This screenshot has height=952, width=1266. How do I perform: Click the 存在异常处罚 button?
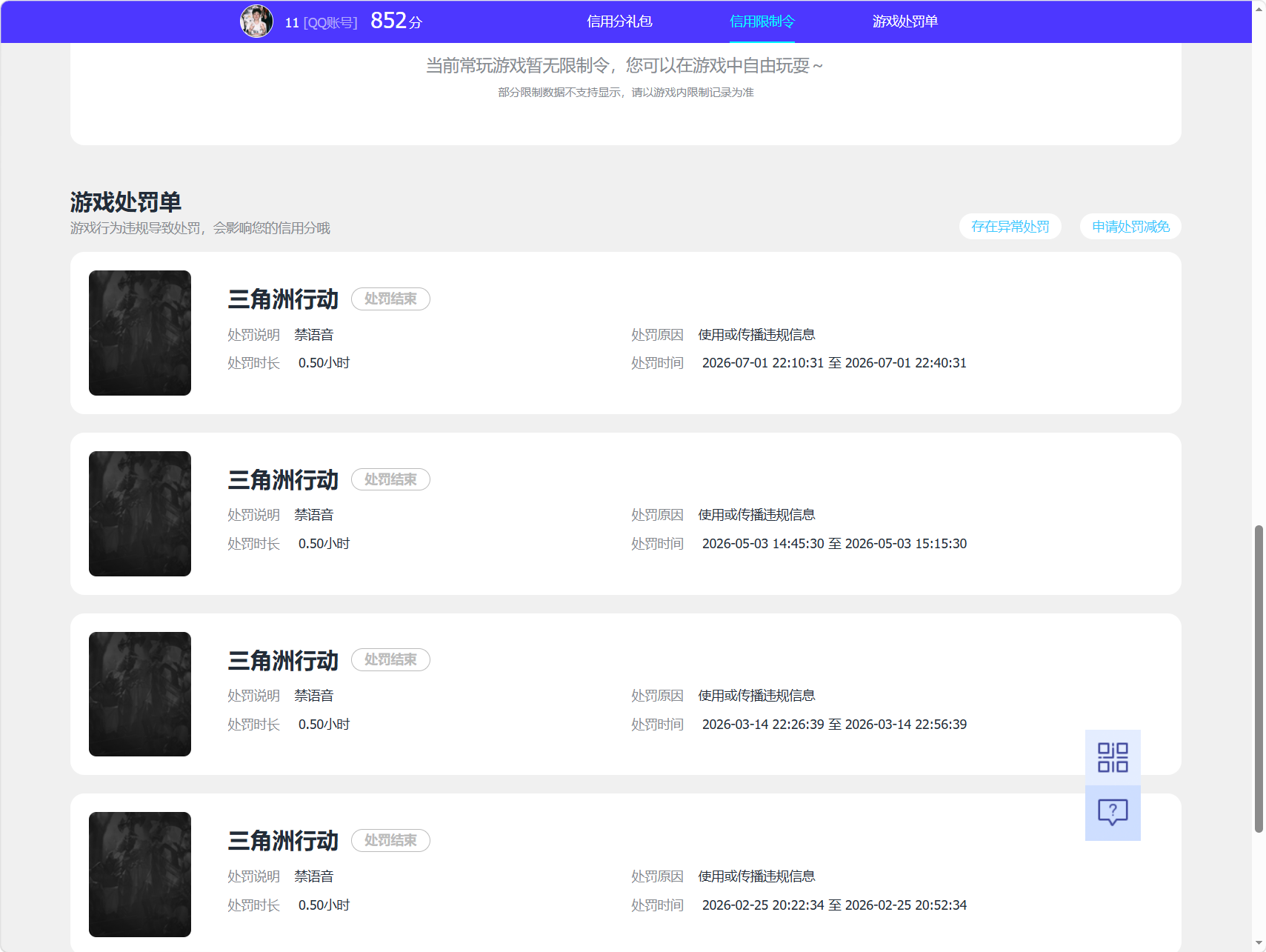1010,227
